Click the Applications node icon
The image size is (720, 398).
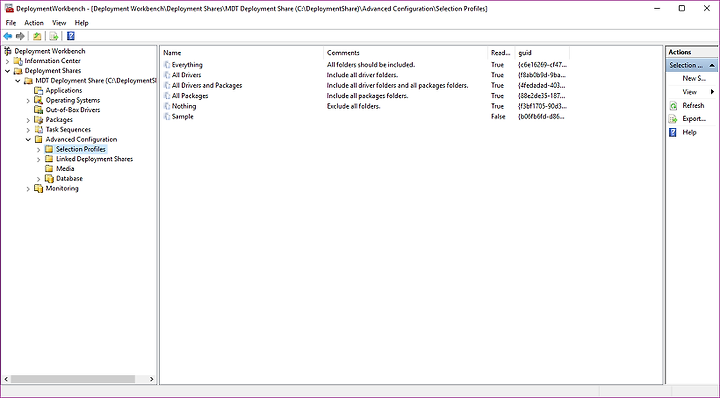(x=39, y=90)
